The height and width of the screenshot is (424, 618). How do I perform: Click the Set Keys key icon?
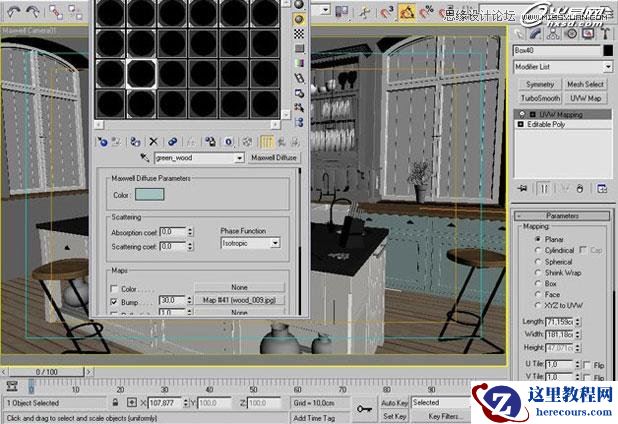(x=364, y=409)
